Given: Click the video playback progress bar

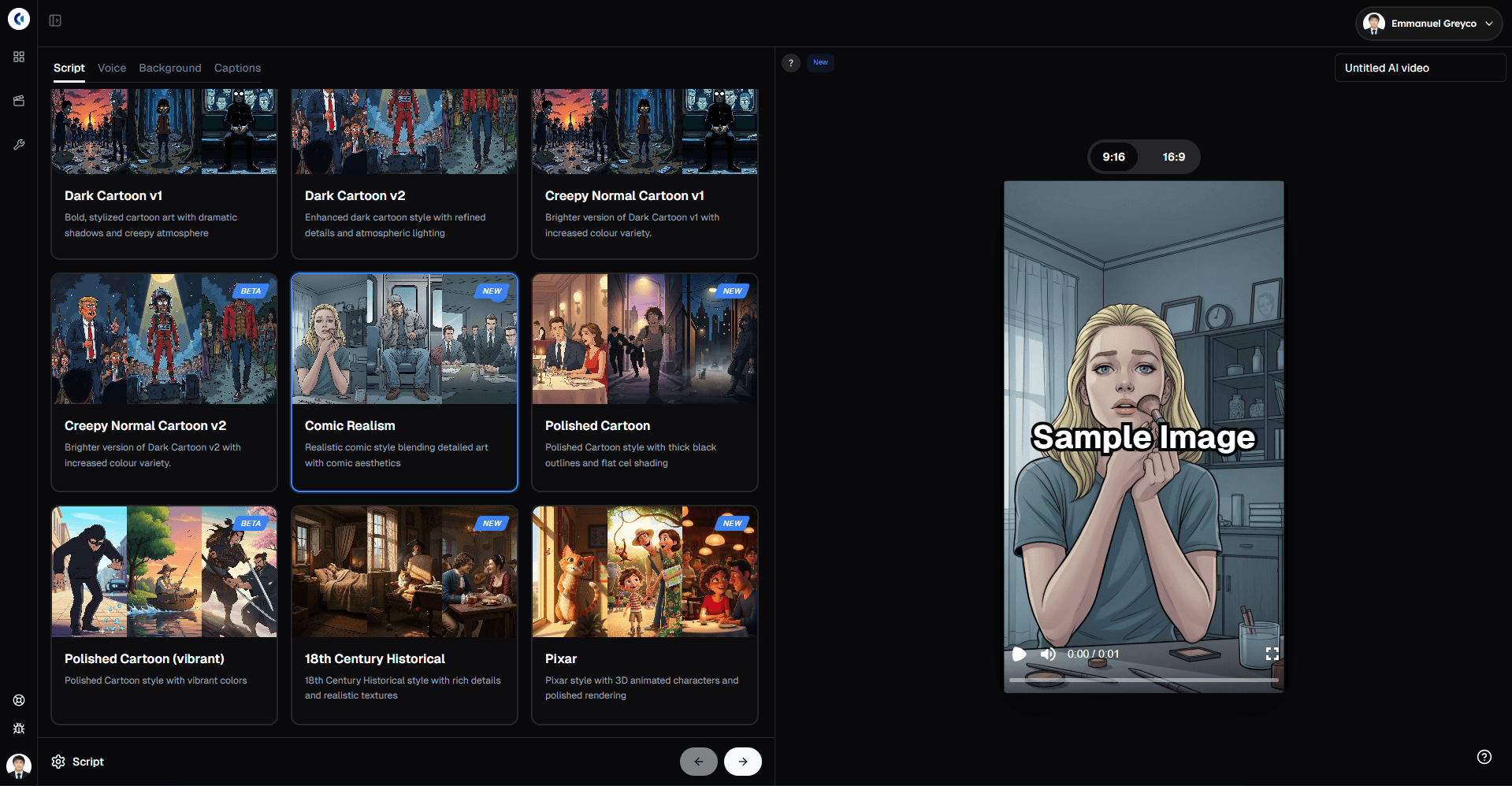Looking at the screenshot, I should [1142, 680].
